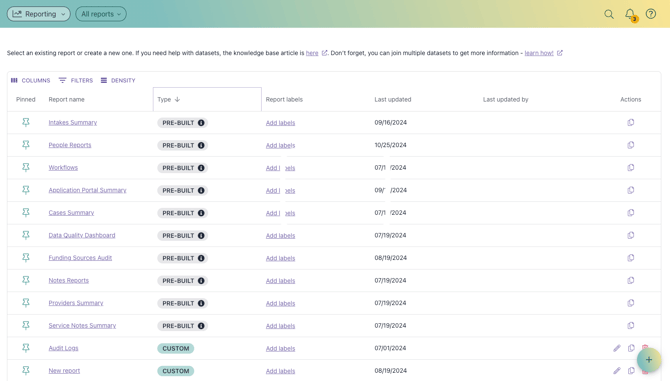
Task: Click the 10/25/2024 date cell
Action: [x=390, y=145]
